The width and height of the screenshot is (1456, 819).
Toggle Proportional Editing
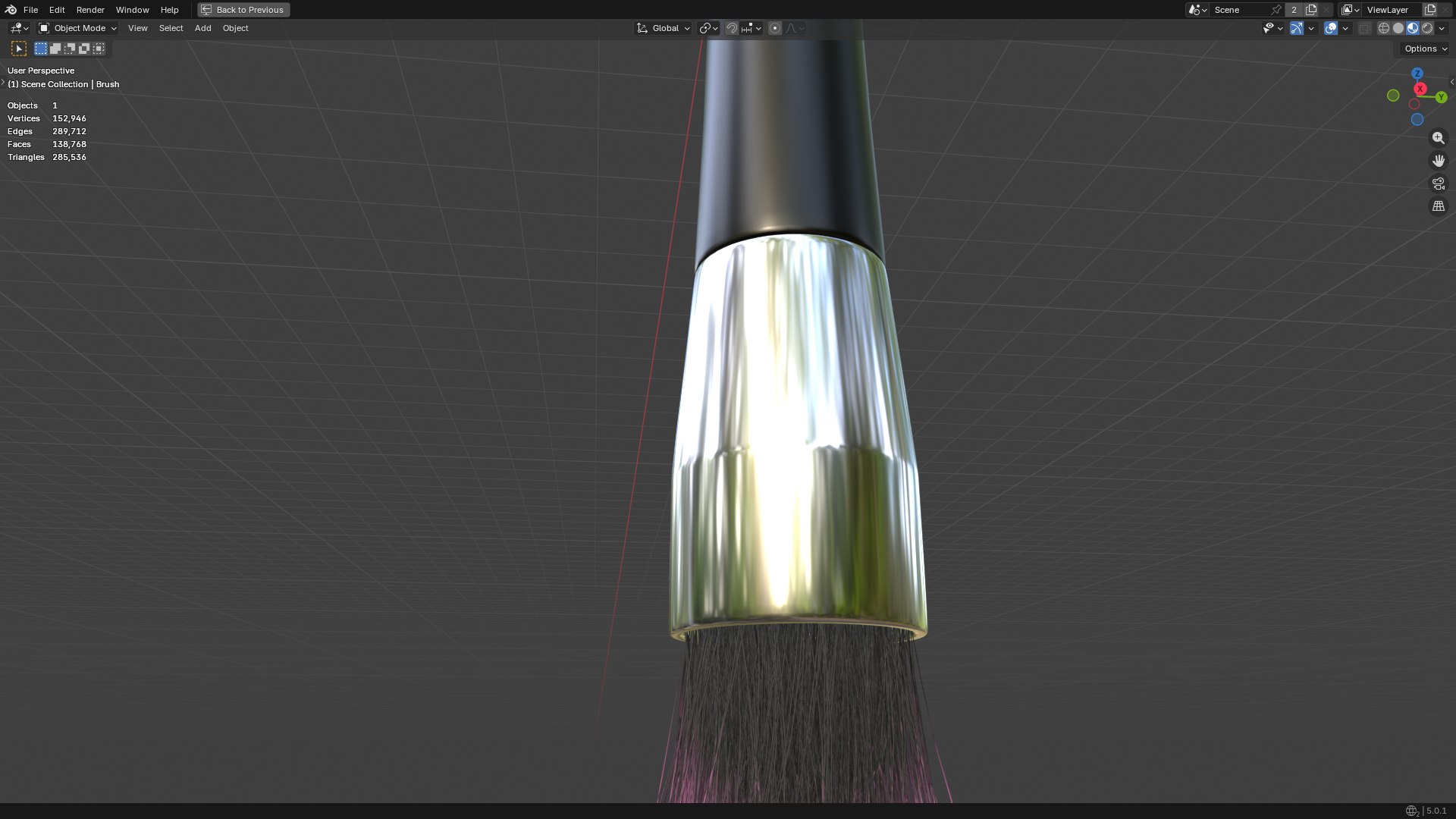(775, 28)
